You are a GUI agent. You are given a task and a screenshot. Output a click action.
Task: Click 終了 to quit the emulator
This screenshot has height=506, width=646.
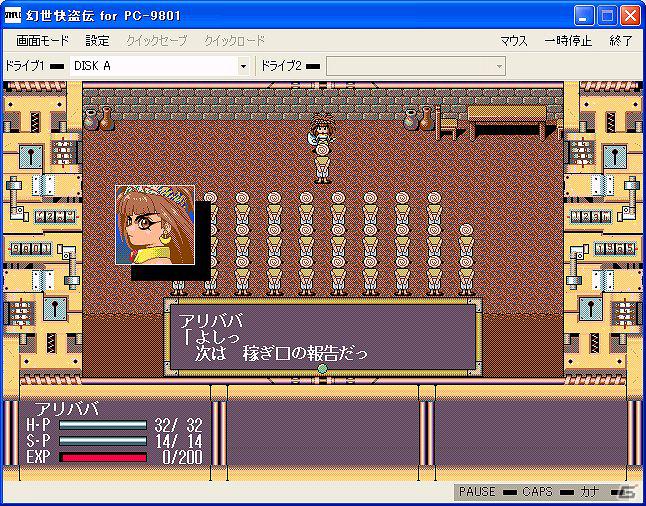[x=621, y=41]
